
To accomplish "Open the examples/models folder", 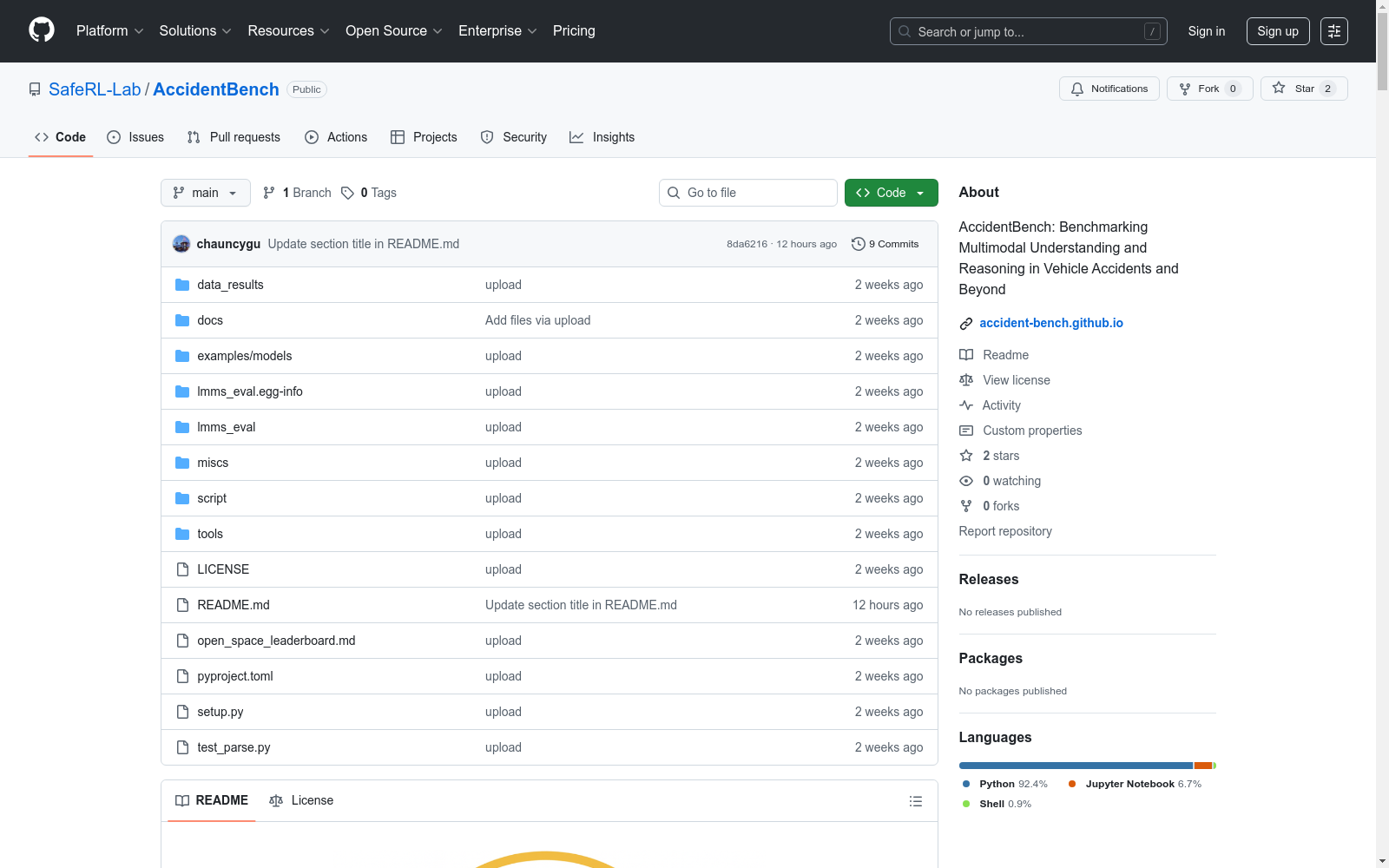I will click(x=245, y=356).
